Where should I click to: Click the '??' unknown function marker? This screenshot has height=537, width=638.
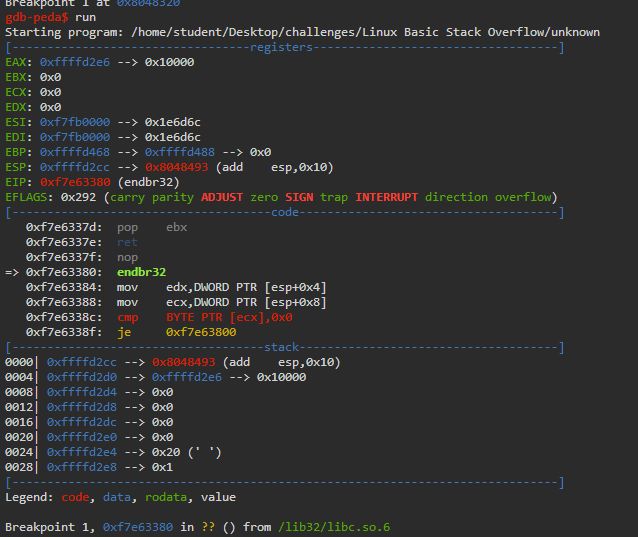pos(208,527)
